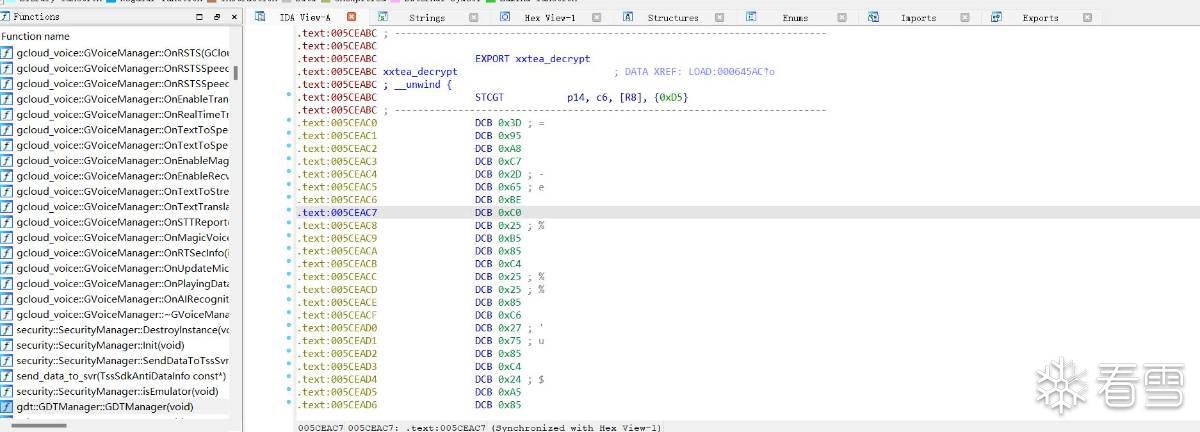1200x432 pixels.
Task: Close the IDA View-A tab
Action: click(351, 17)
